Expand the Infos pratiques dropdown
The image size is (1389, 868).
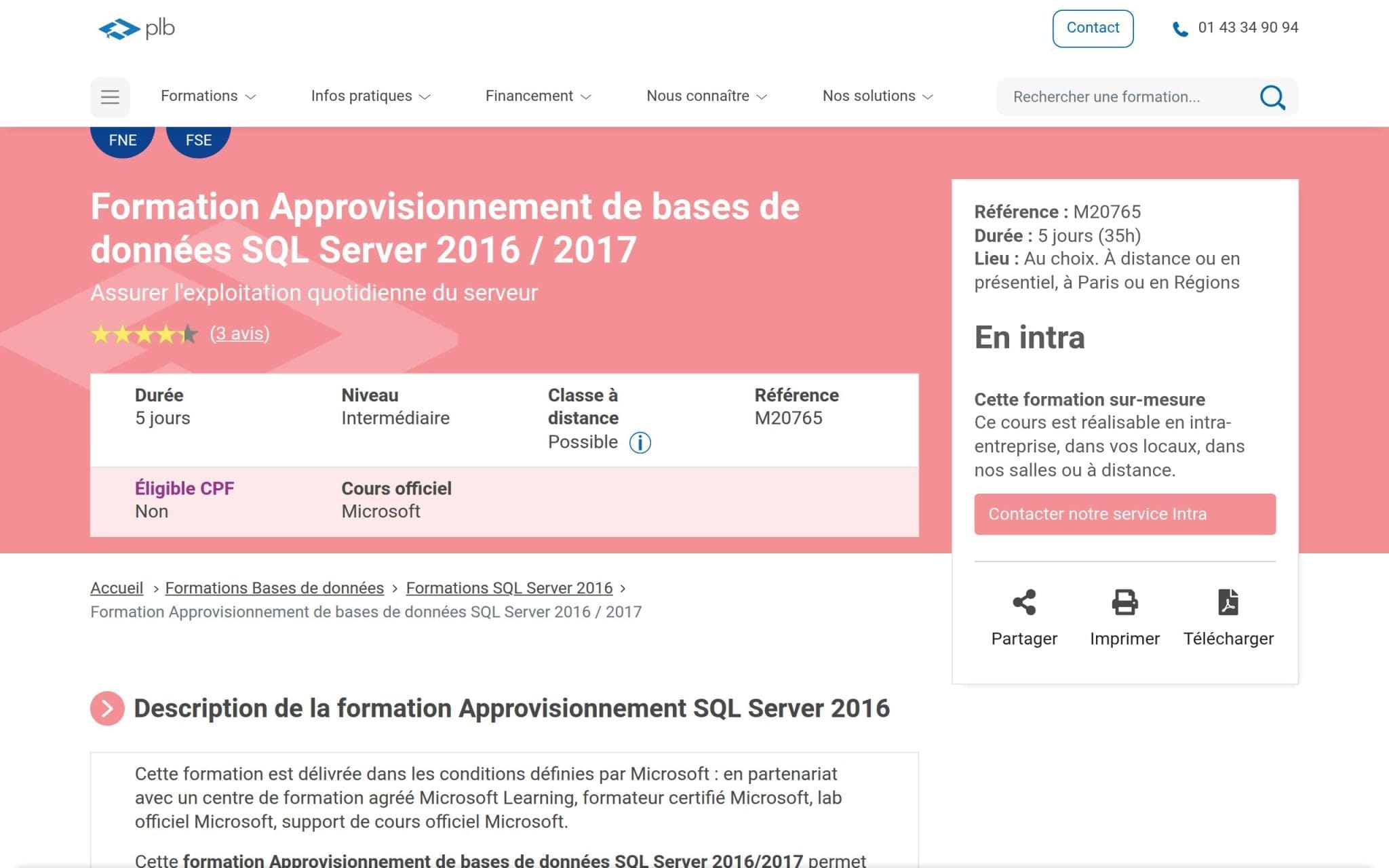pos(370,96)
